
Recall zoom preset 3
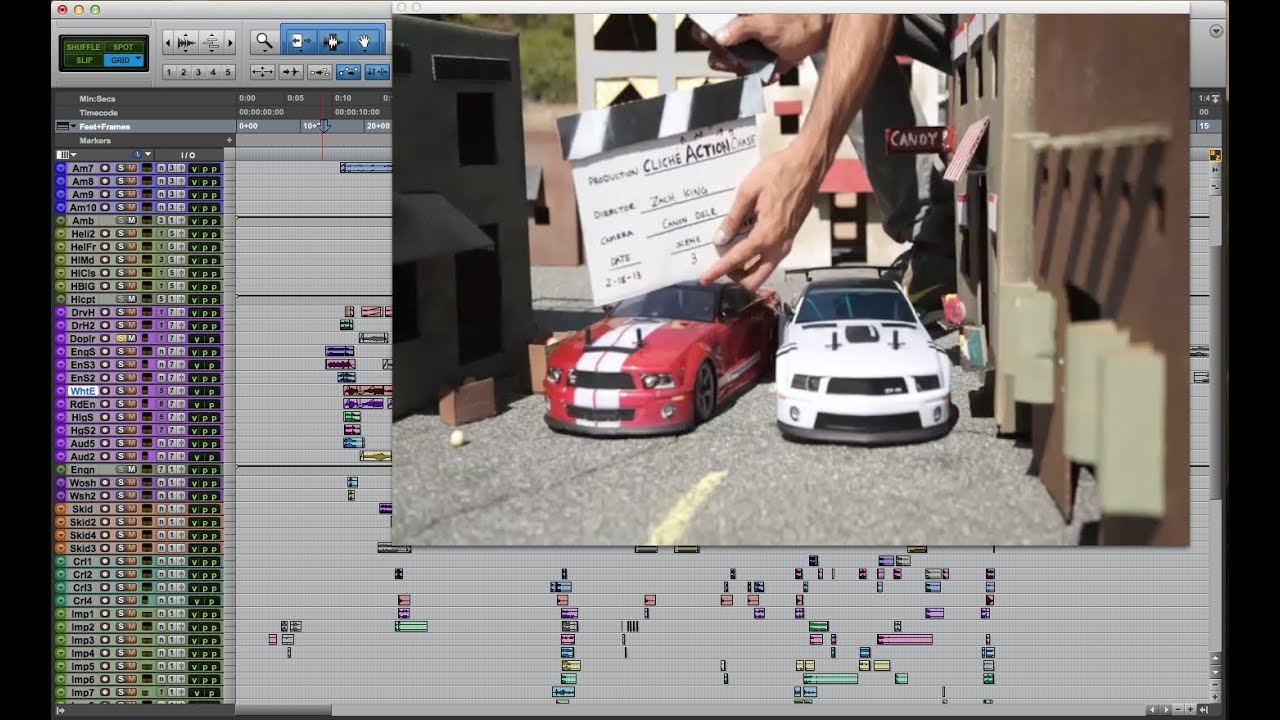click(198, 72)
